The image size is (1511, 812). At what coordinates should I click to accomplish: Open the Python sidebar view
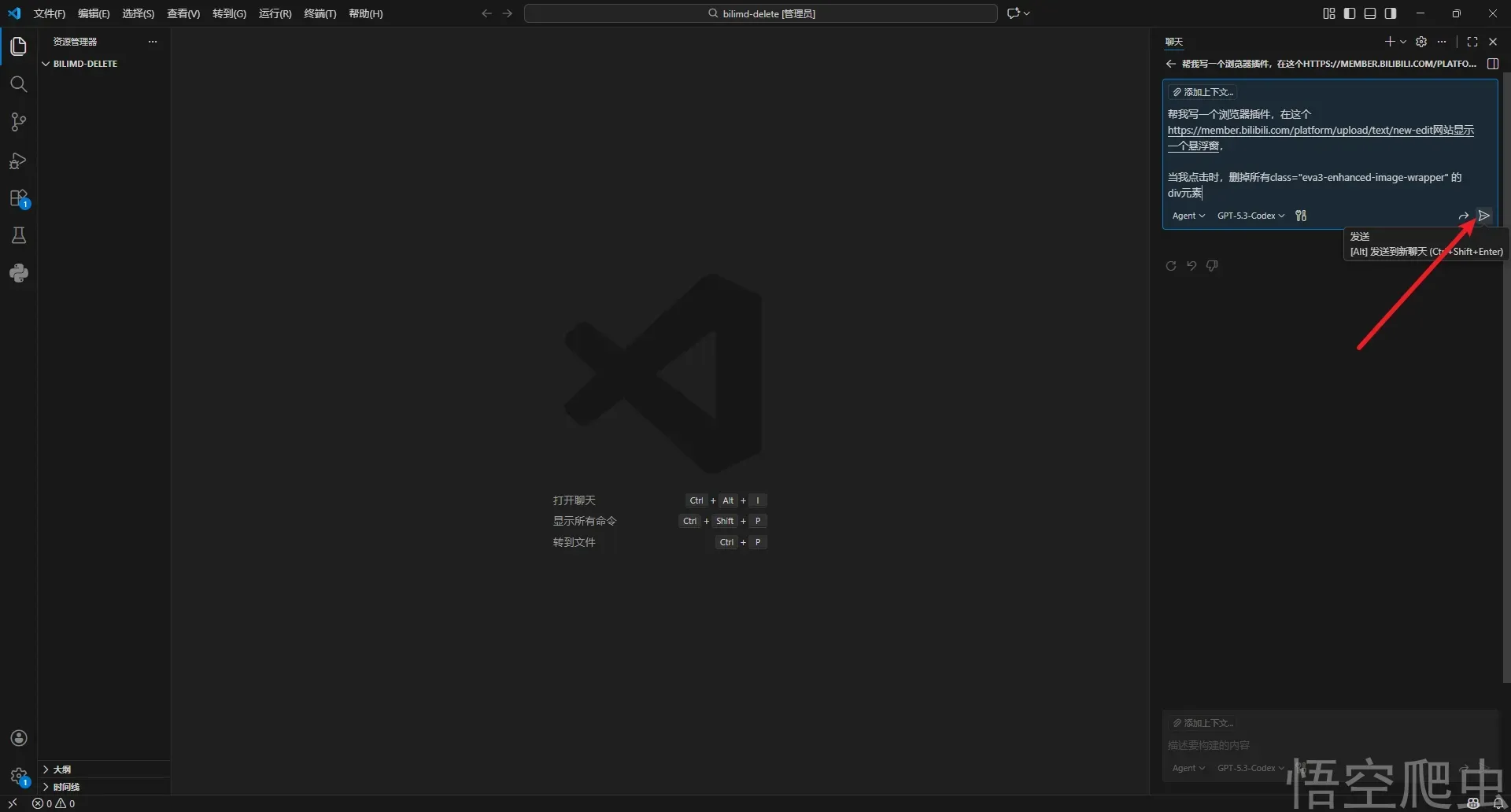[x=18, y=273]
